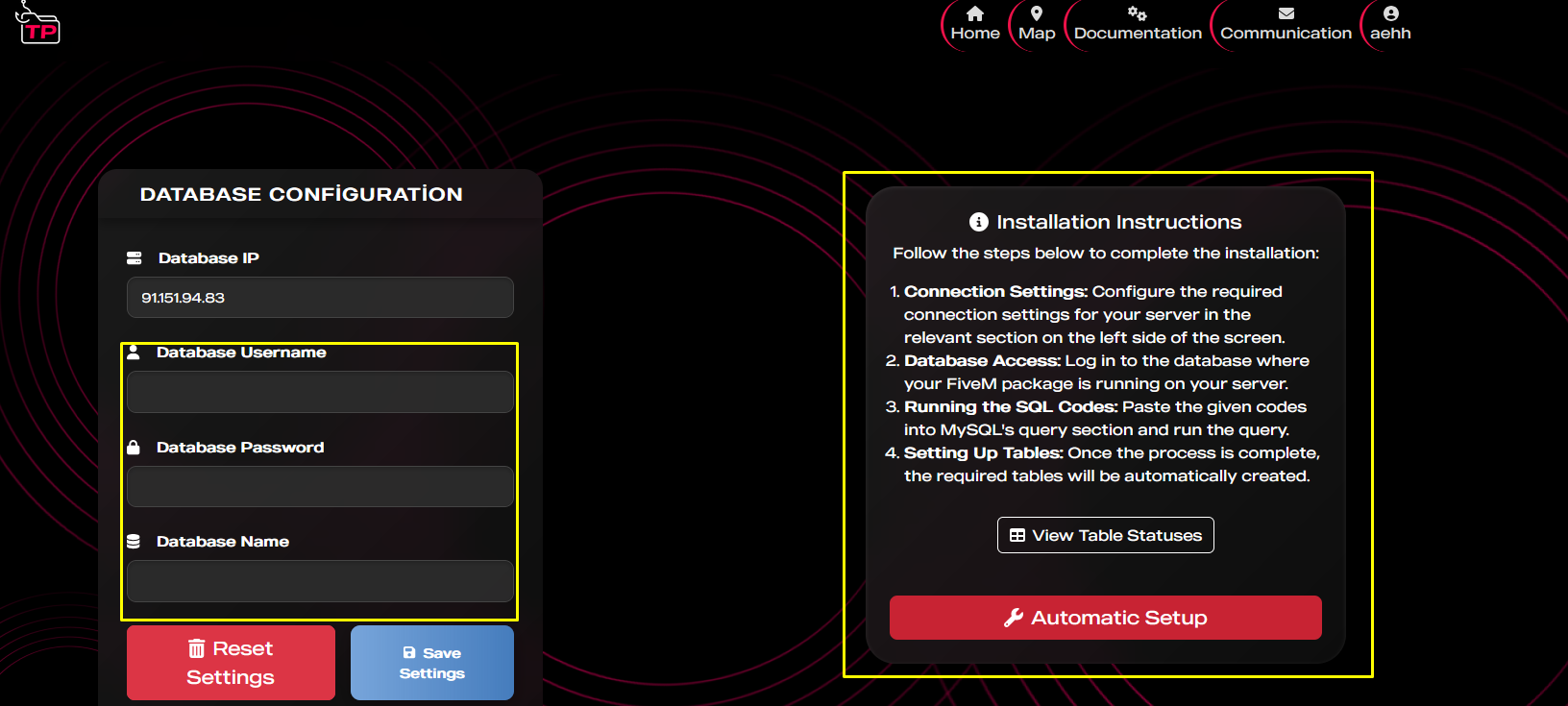Click into the Database Password field

(x=320, y=487)
